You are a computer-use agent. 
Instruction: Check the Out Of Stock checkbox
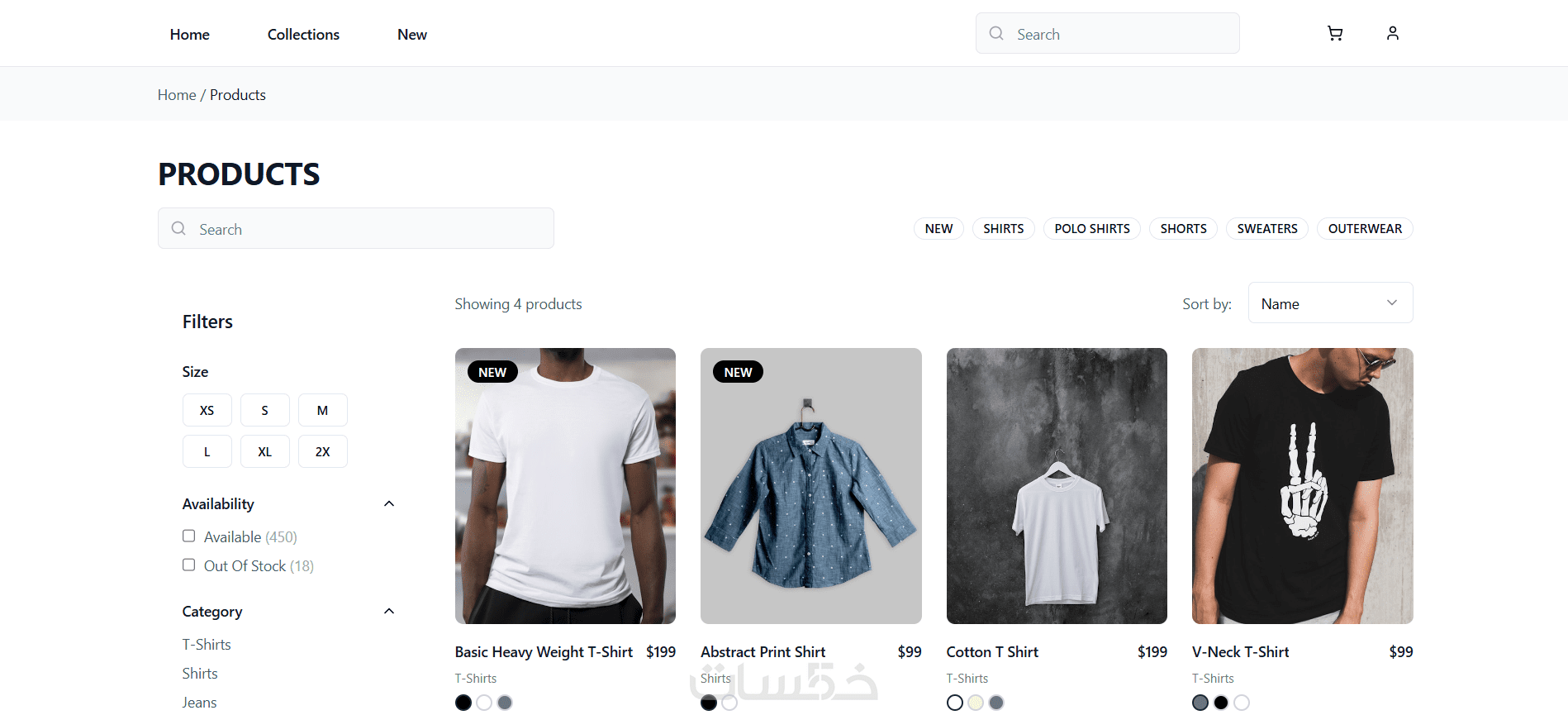point(189,565)
